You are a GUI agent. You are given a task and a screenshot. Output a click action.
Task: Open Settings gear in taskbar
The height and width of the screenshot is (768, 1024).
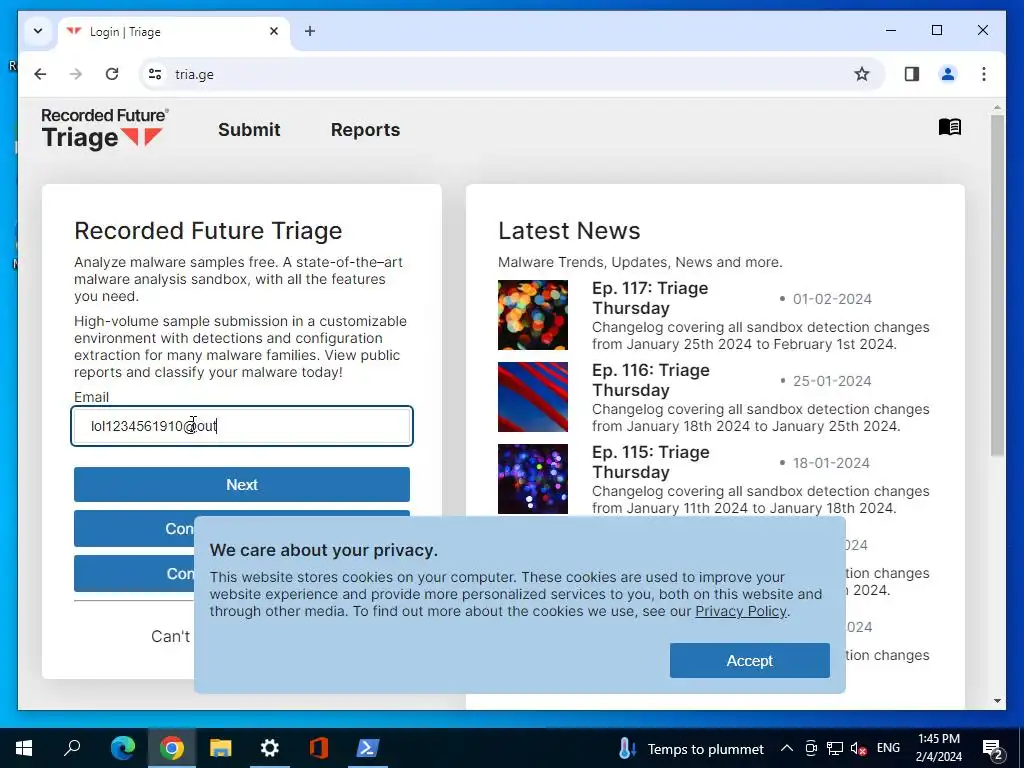click(270, 748)
